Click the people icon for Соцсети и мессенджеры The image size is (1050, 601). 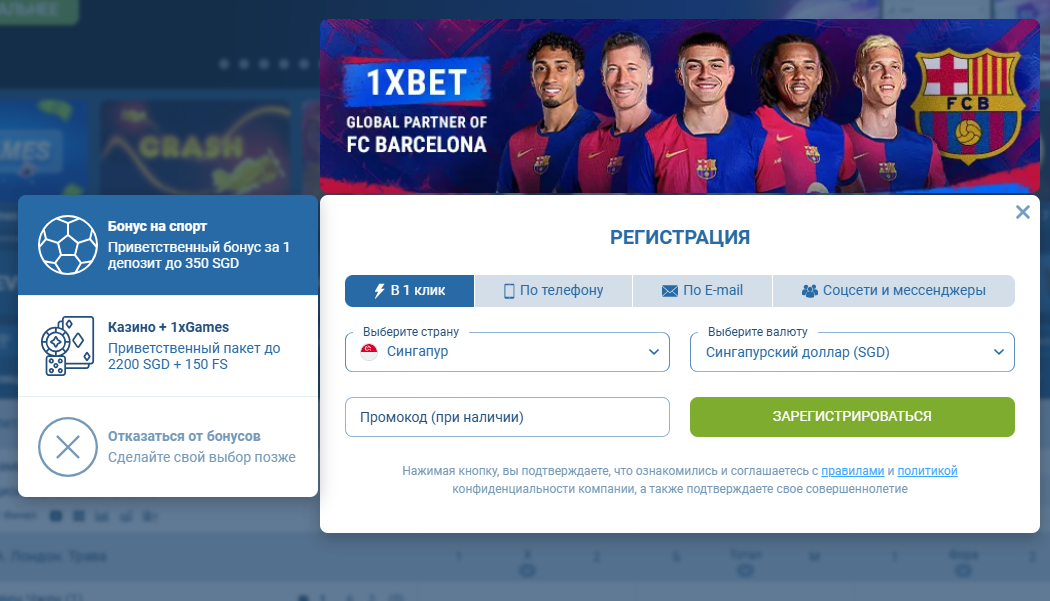coord(810,291)
